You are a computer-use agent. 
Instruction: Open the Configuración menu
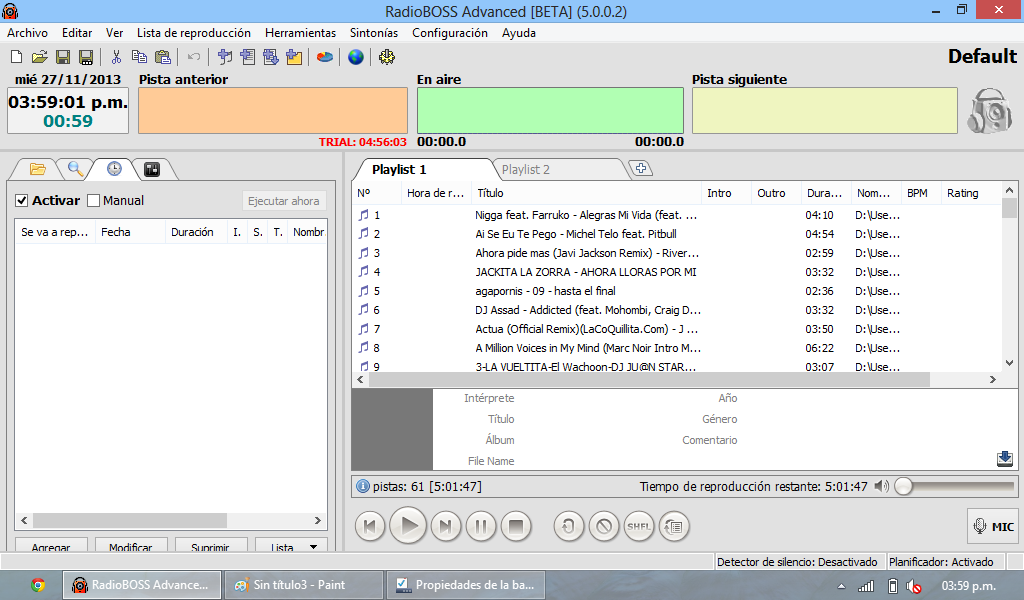point(450,33)
